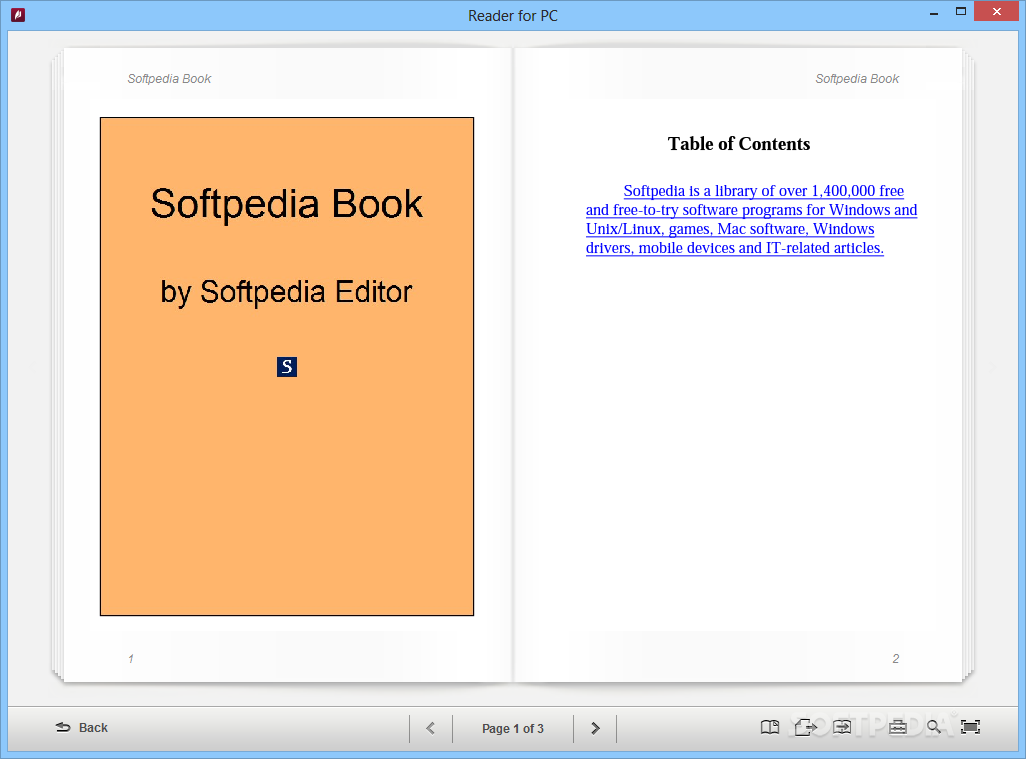Toggle fullscreen view icon
Viewport: 1026px width, 759px height.
970,727
